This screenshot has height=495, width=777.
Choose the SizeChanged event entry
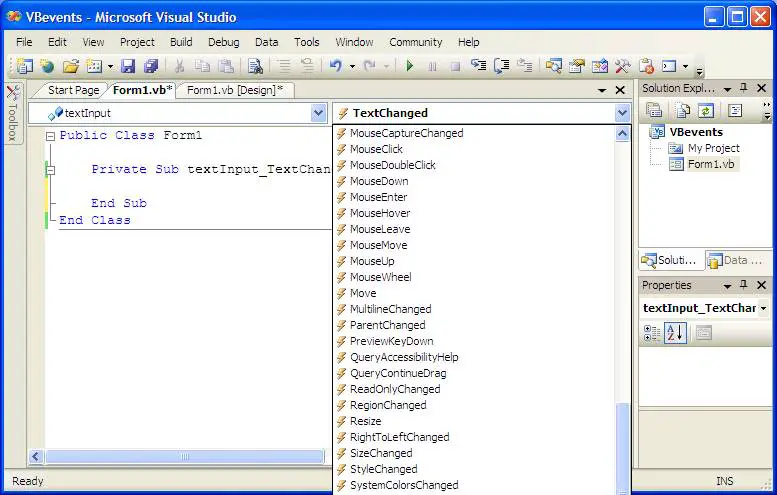point(380,453)
